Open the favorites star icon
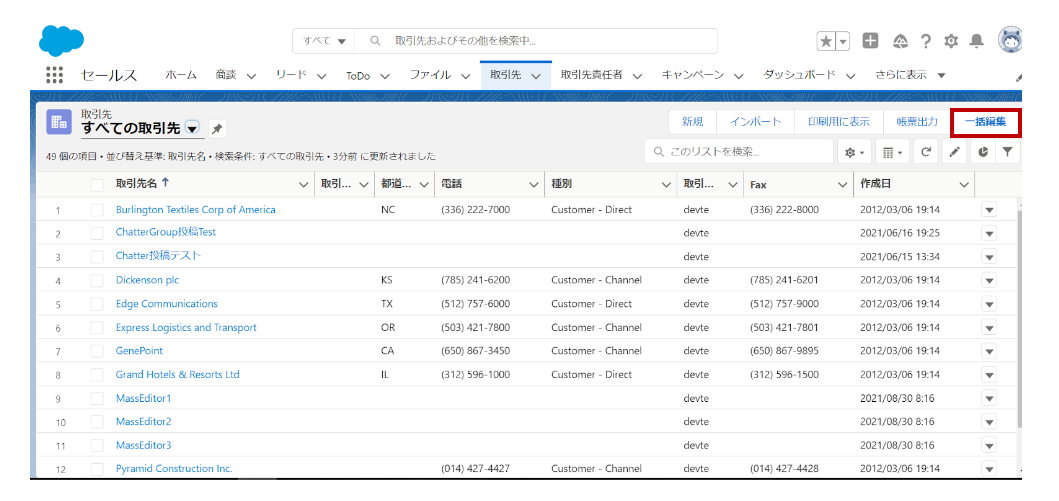The width and height of the screenshot is (1059, 501). point(826,41)
